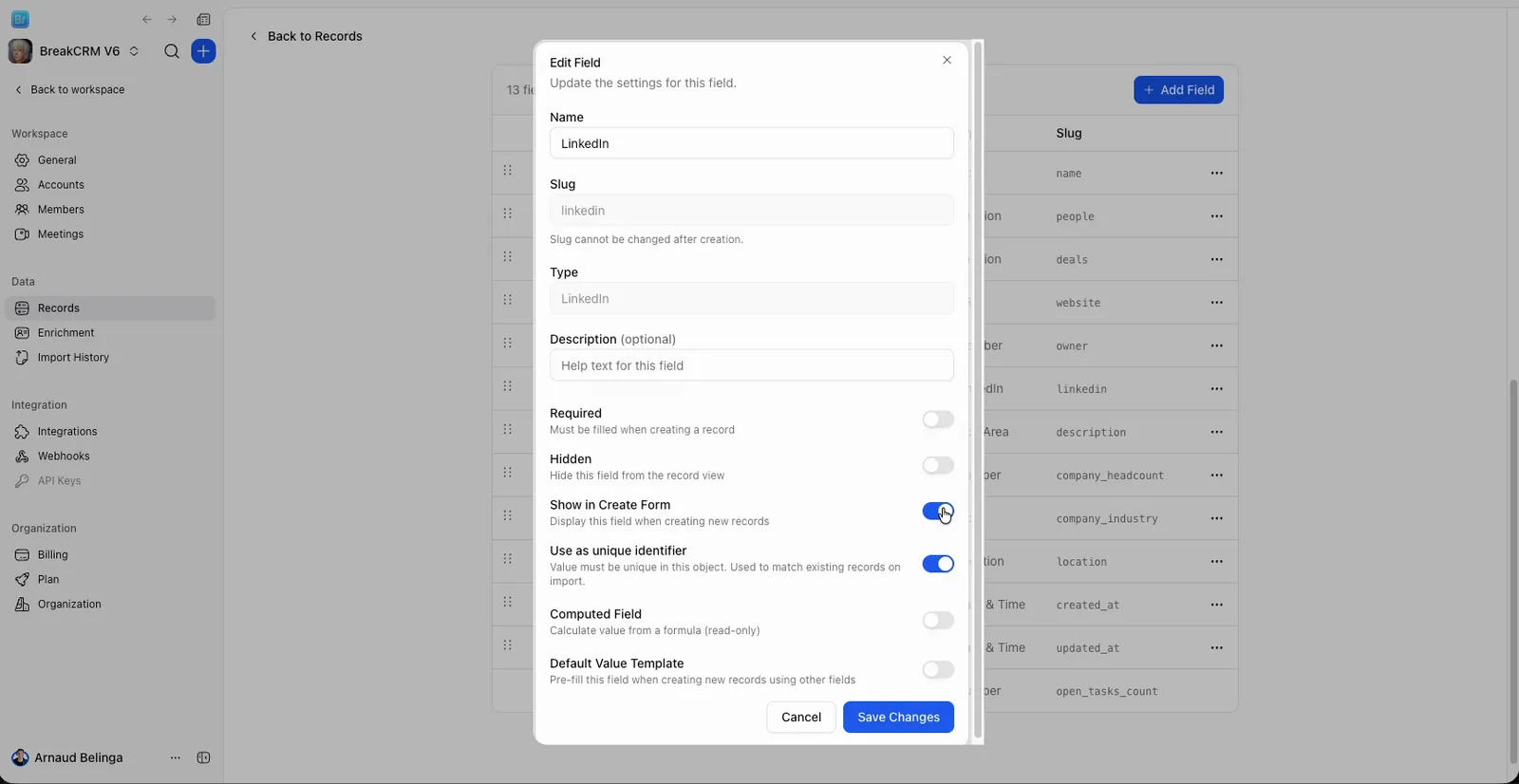Click the Cancel button

tap(801, 718)
